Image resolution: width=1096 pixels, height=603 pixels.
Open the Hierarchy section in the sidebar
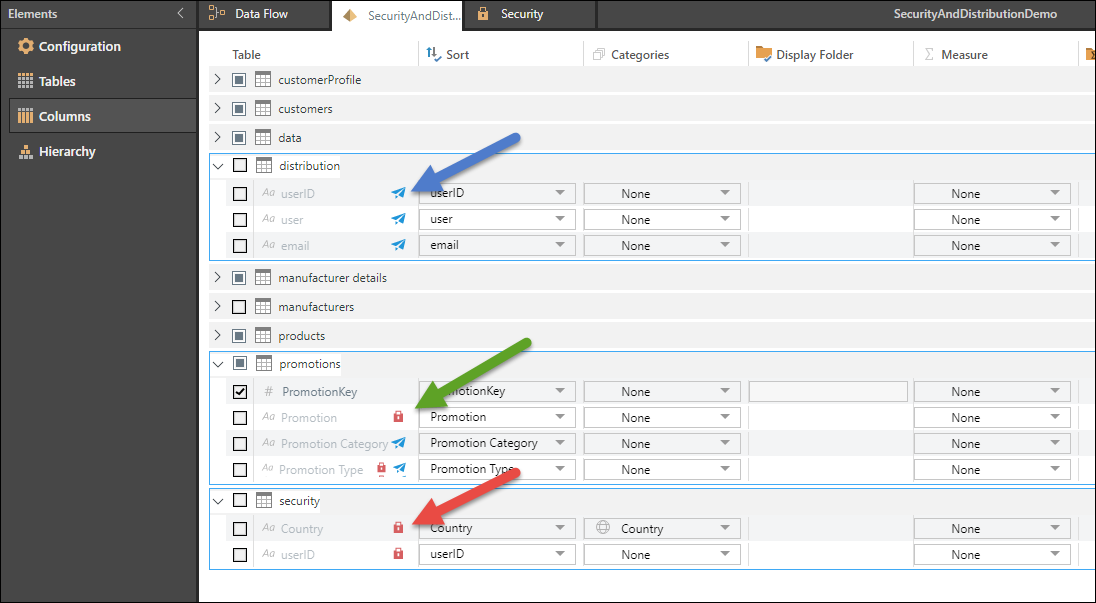67,152
